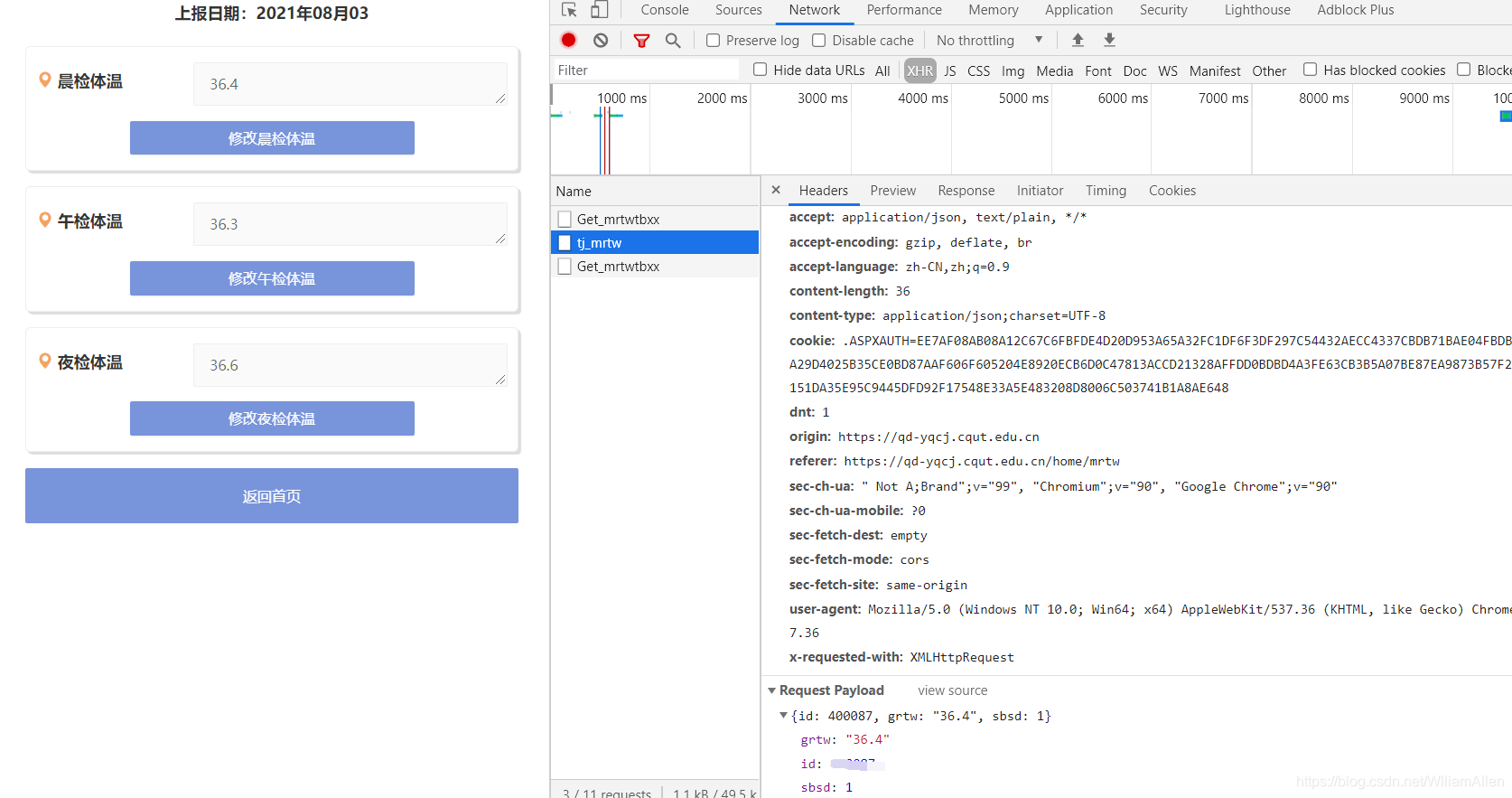Screen dimensions: 1512x798
Task: Enable Preserve log checkbox
Action: pyautogui.click(x=714, y=40)
